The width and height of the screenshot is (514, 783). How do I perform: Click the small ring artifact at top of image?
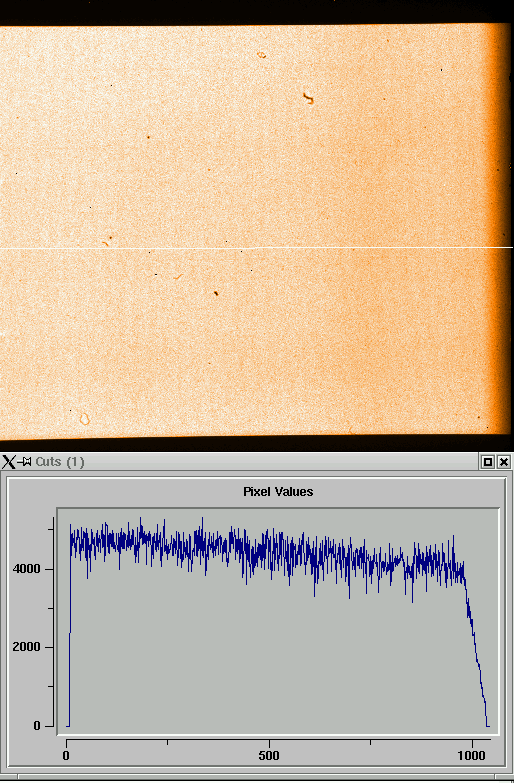(x=261, y=54)
